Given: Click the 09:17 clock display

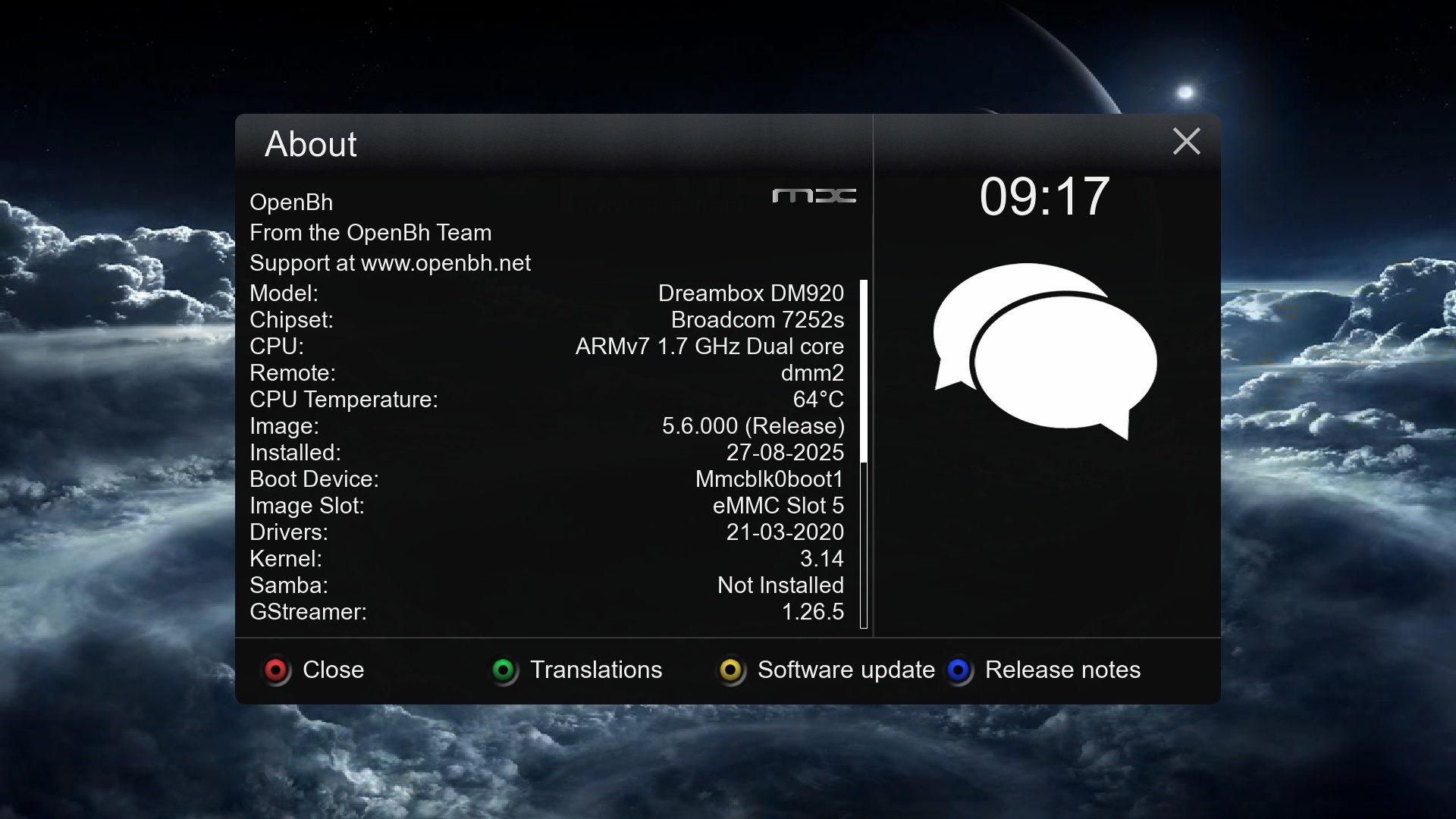Looking at the screenshot, I should click(x=1044, y=196).
